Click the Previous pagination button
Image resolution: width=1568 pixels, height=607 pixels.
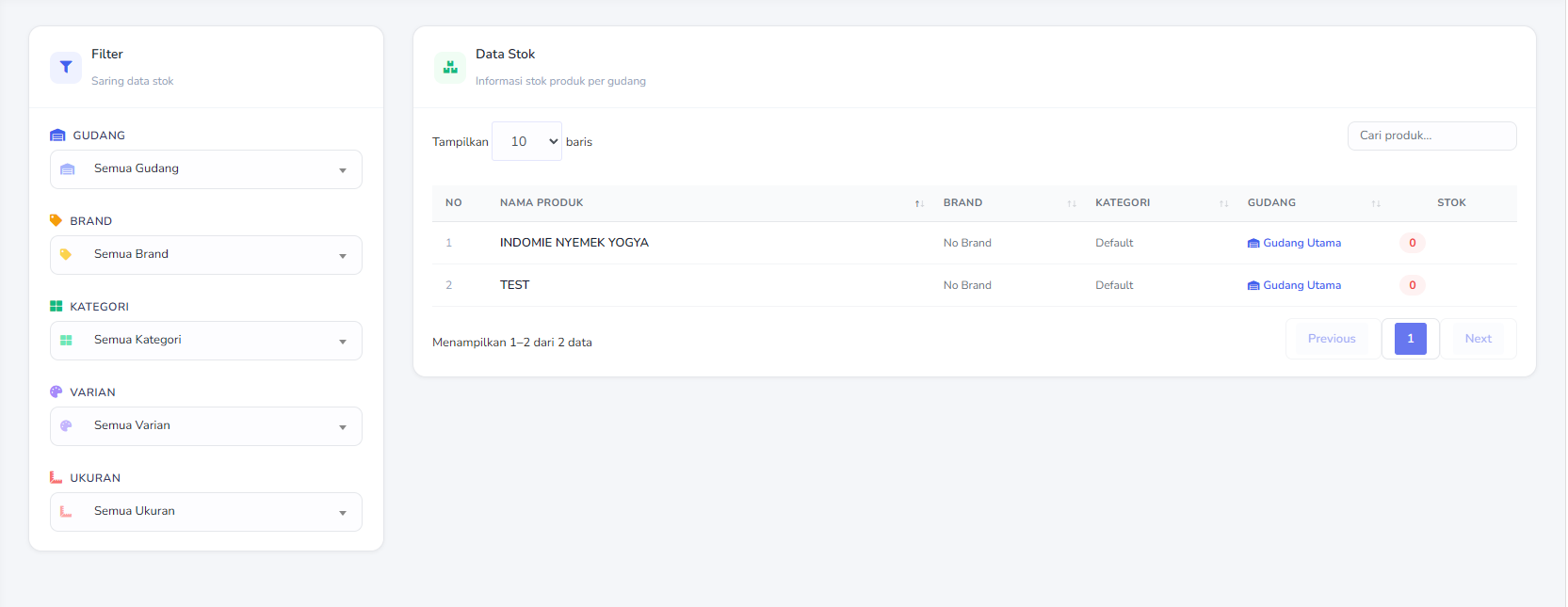click(x=1332, y=339)
